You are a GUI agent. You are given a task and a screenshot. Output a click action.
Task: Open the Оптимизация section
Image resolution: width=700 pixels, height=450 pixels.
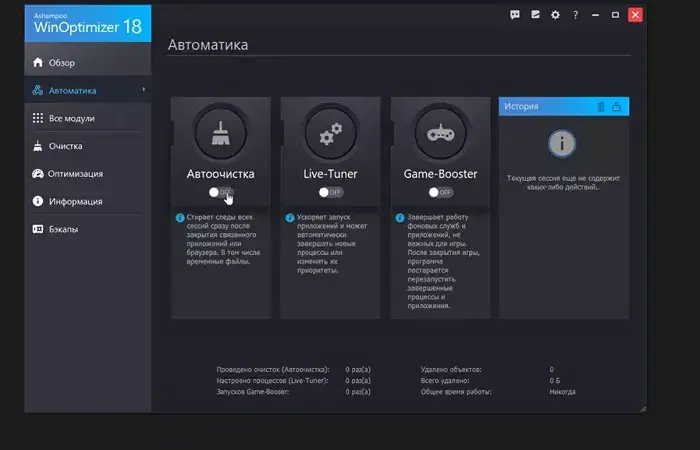pyautogui.click(x=75, y=174)
